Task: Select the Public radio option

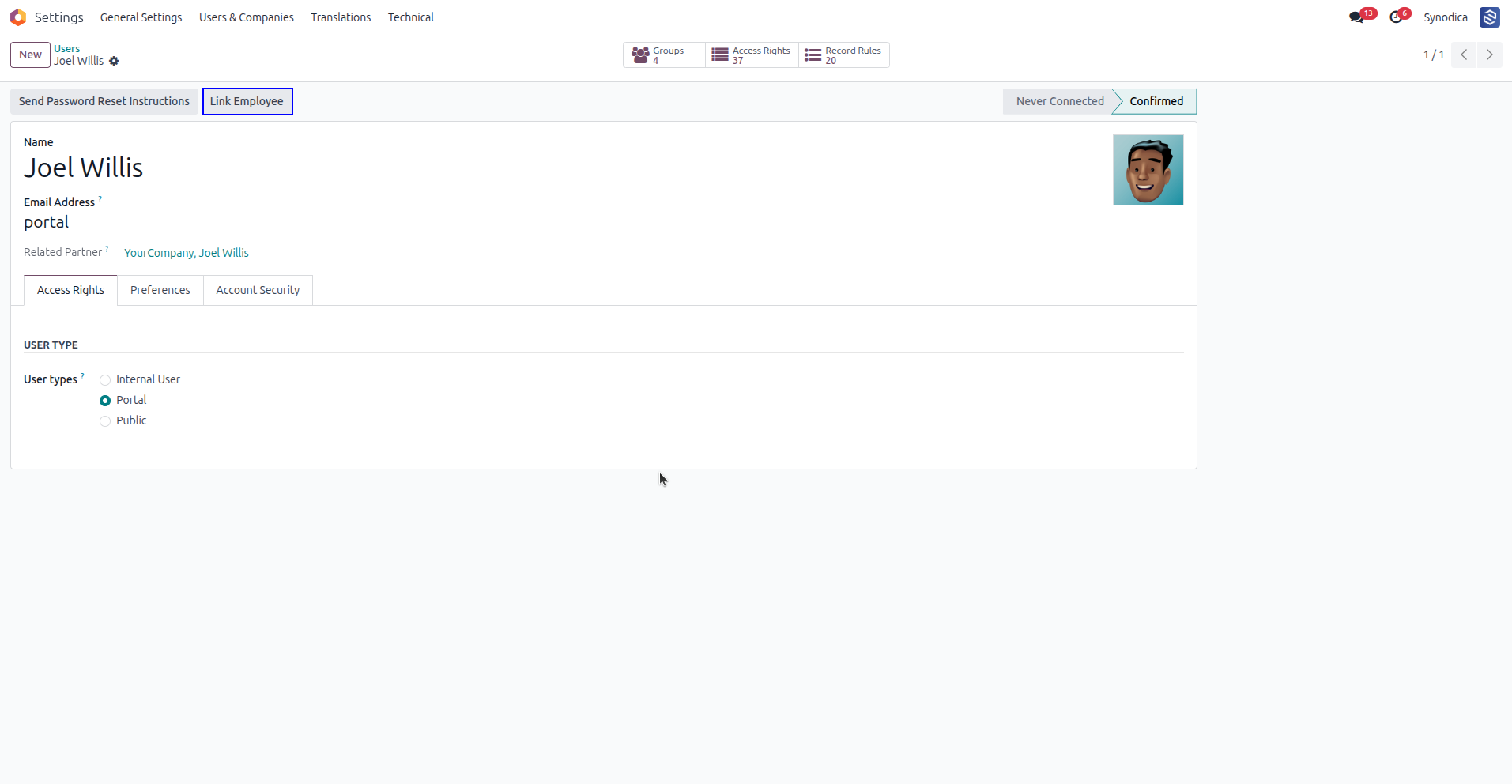Action: [x=105, y=421]
